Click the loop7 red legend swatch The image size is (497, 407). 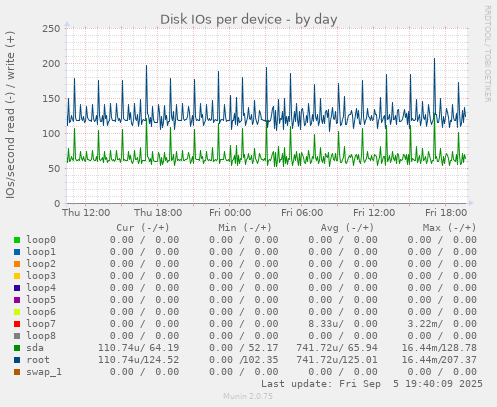click(17, 324)
